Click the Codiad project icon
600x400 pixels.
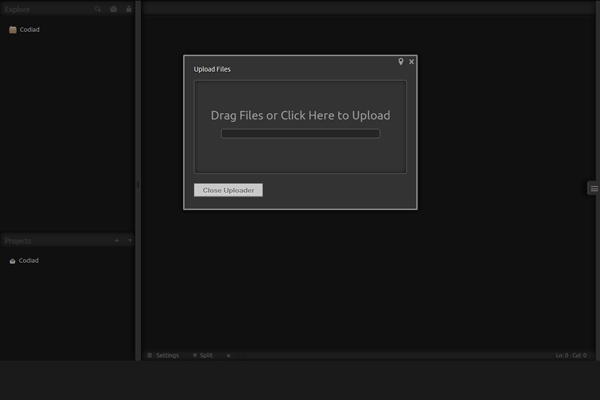(12, 260)
